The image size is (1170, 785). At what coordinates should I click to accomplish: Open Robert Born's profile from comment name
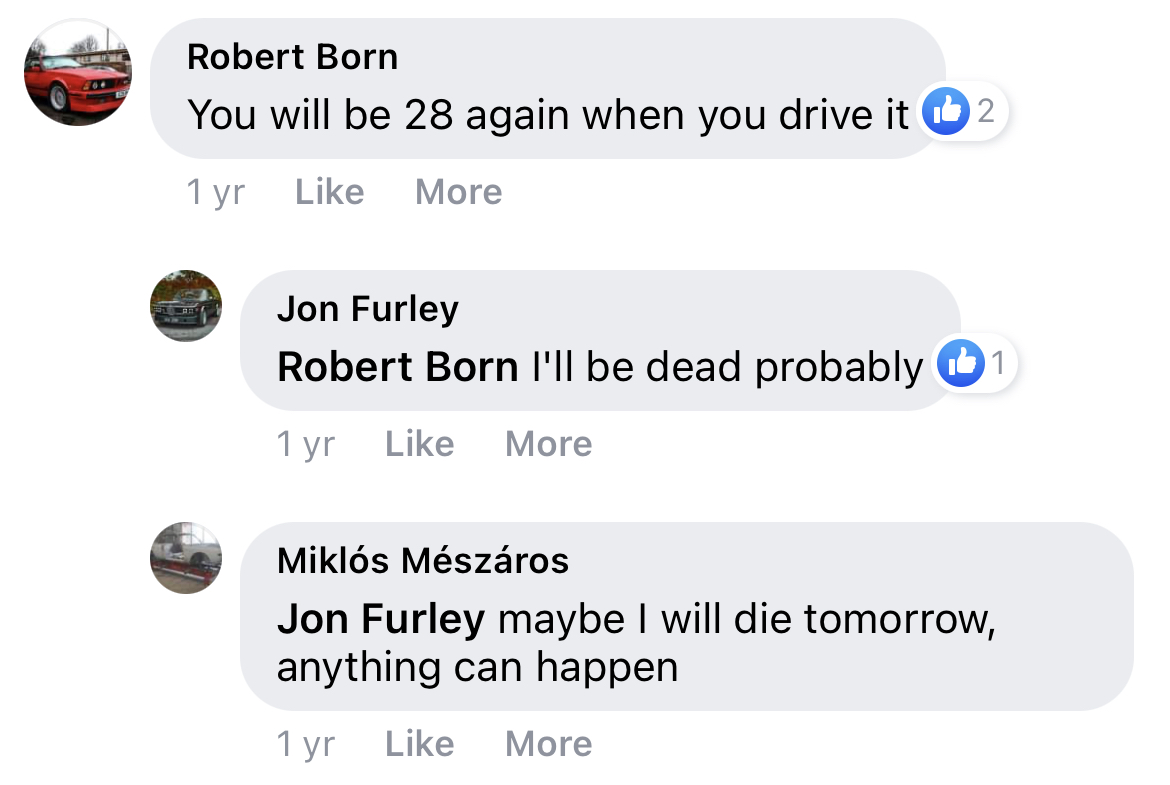[292, 57]
